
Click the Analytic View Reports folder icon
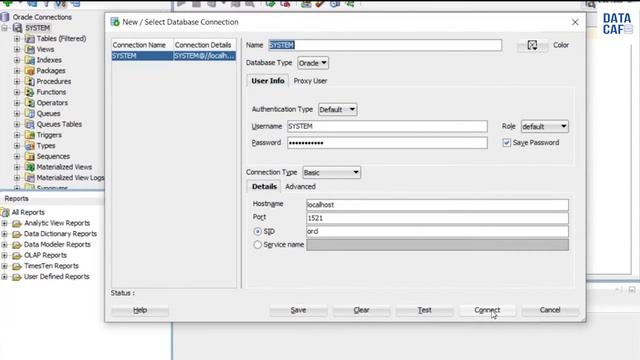(x=17, y=223)
